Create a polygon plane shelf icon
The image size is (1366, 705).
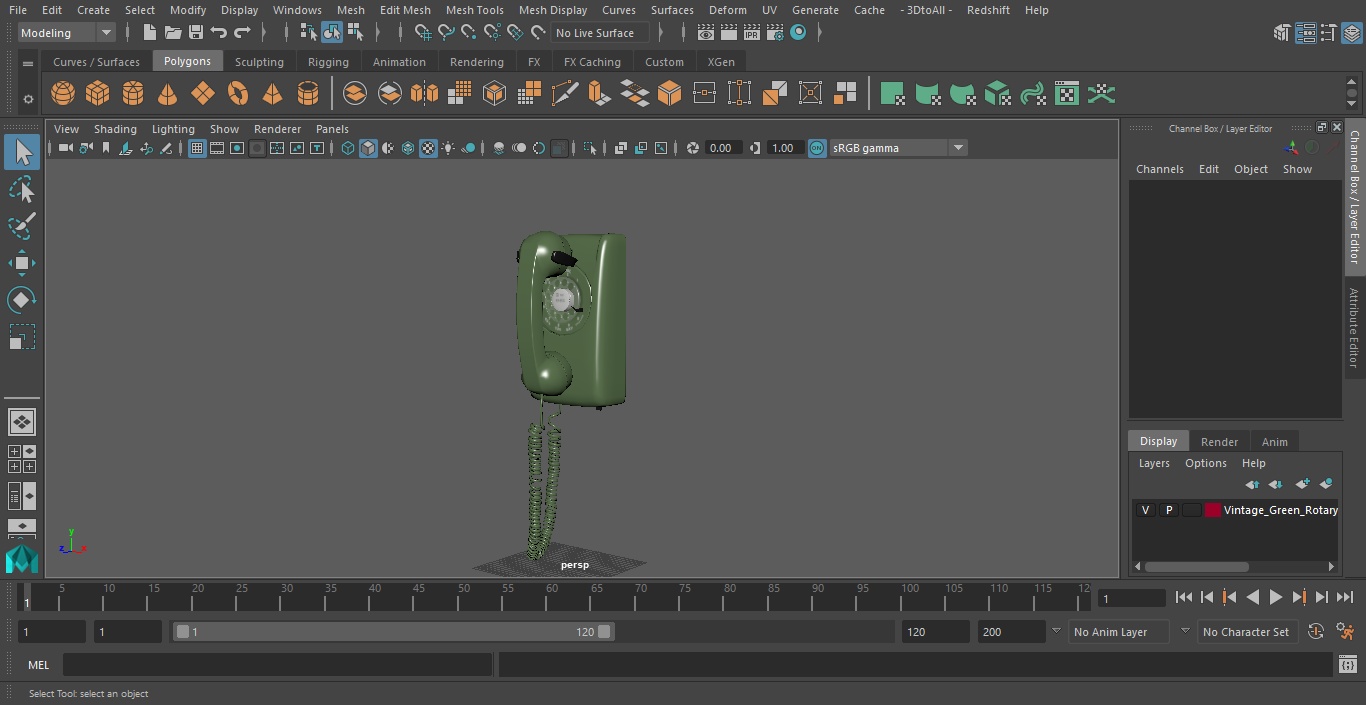[202, 94]
